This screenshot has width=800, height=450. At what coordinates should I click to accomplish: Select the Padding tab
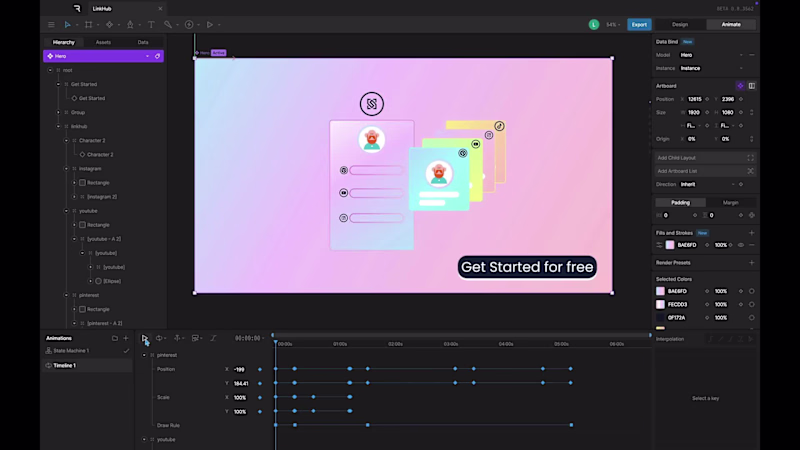pyautogui.click(x=680, y=203)
